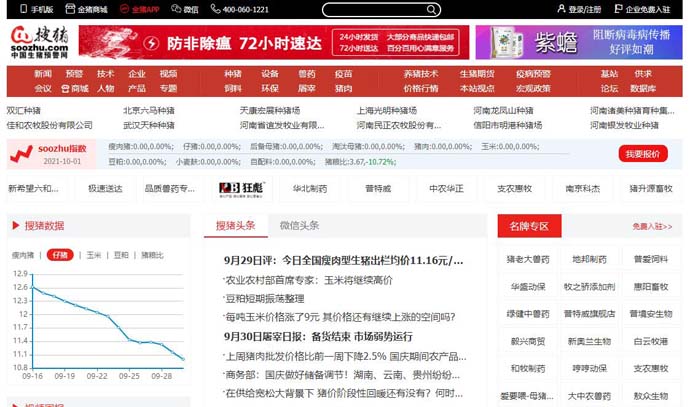
Task: Open article 9月30日屠宰日报
Action: click(x=318, y=337)
